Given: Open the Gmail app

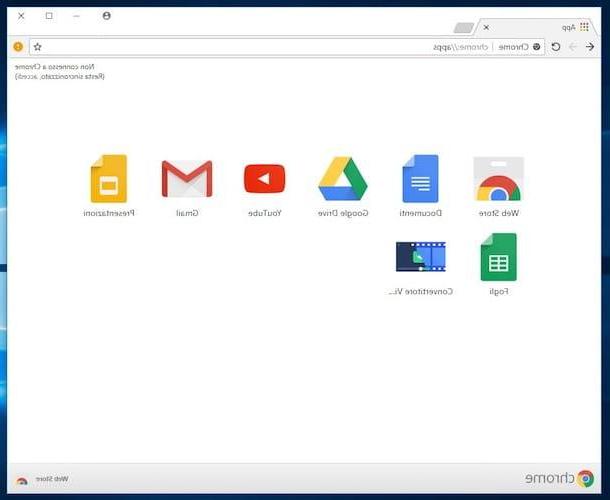Looking at the screenshot, I should pos(187,179).
